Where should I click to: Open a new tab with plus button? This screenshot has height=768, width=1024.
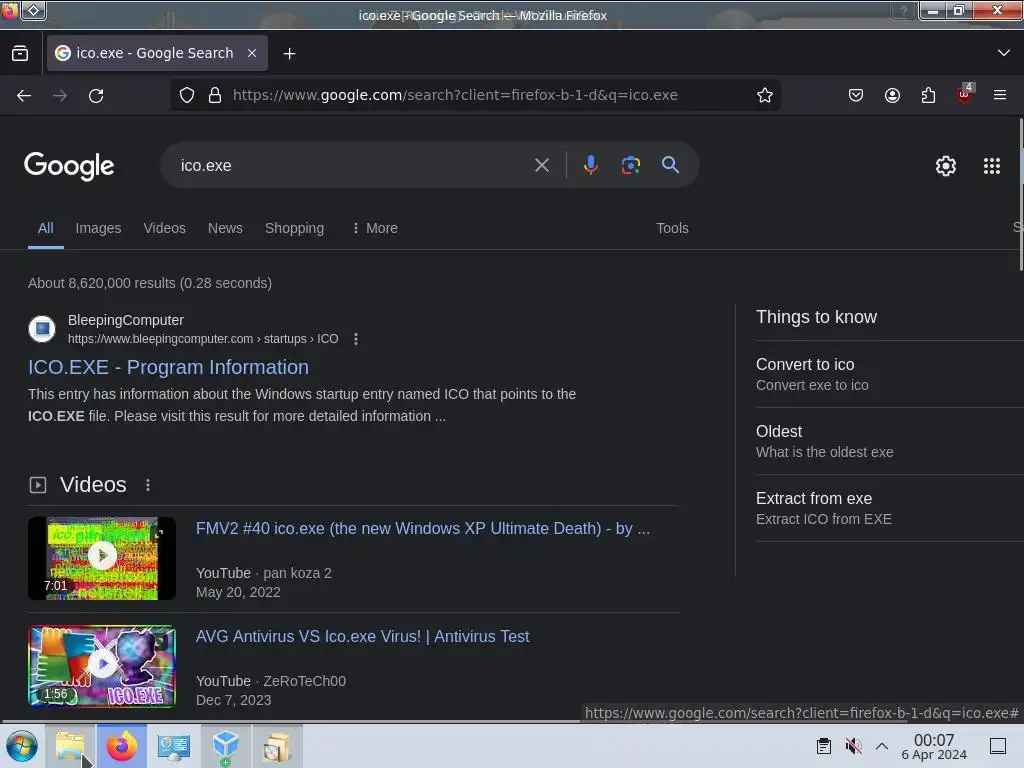[x=289, y=54]
